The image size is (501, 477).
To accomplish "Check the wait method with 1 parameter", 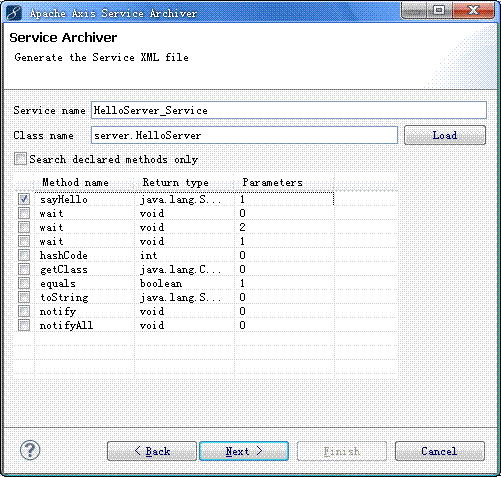I will (x=24, y=241).
